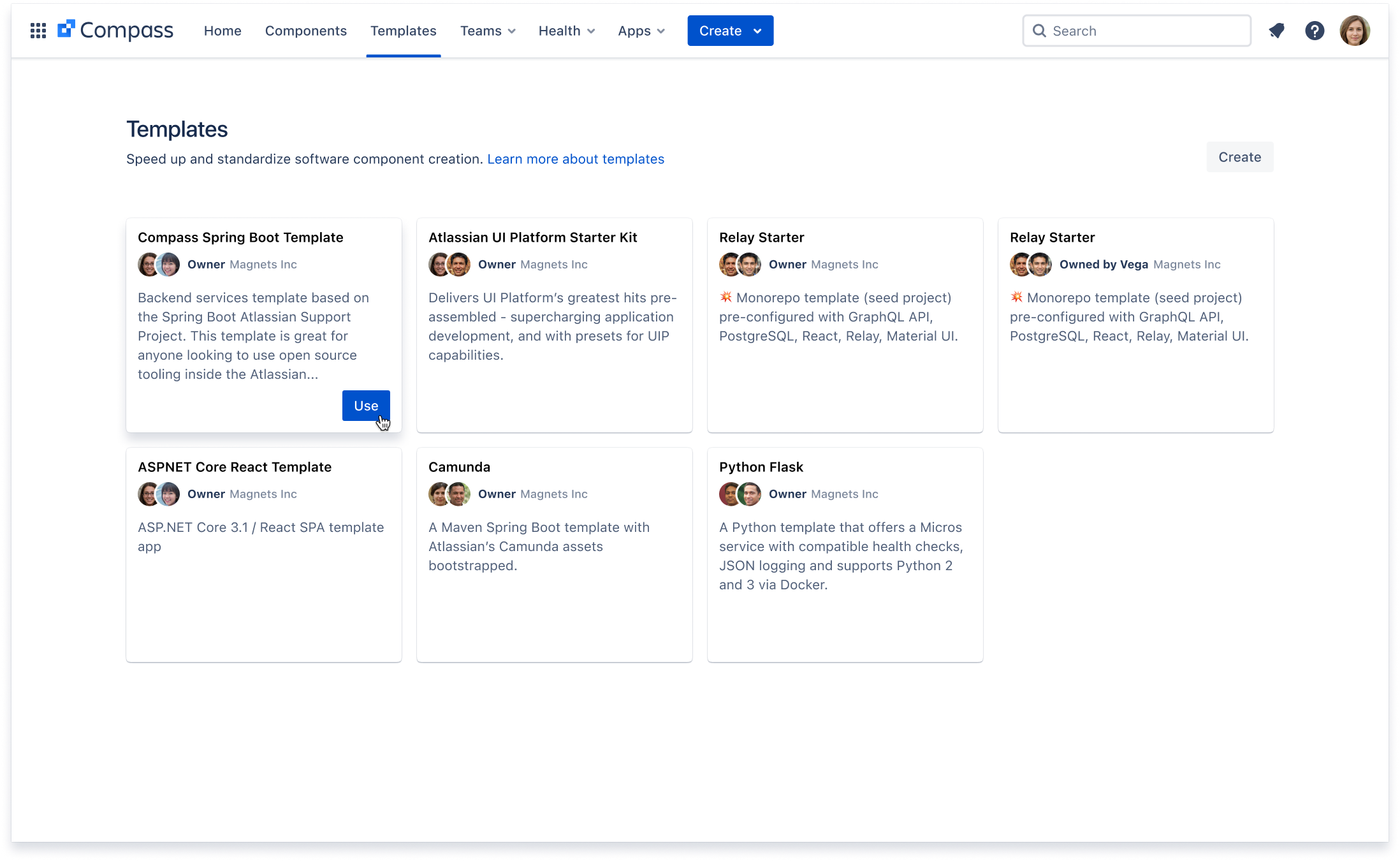This screenshot has width=1400, height=861.
Task: Click the Compass logo
Action: (x=115, y=31)
